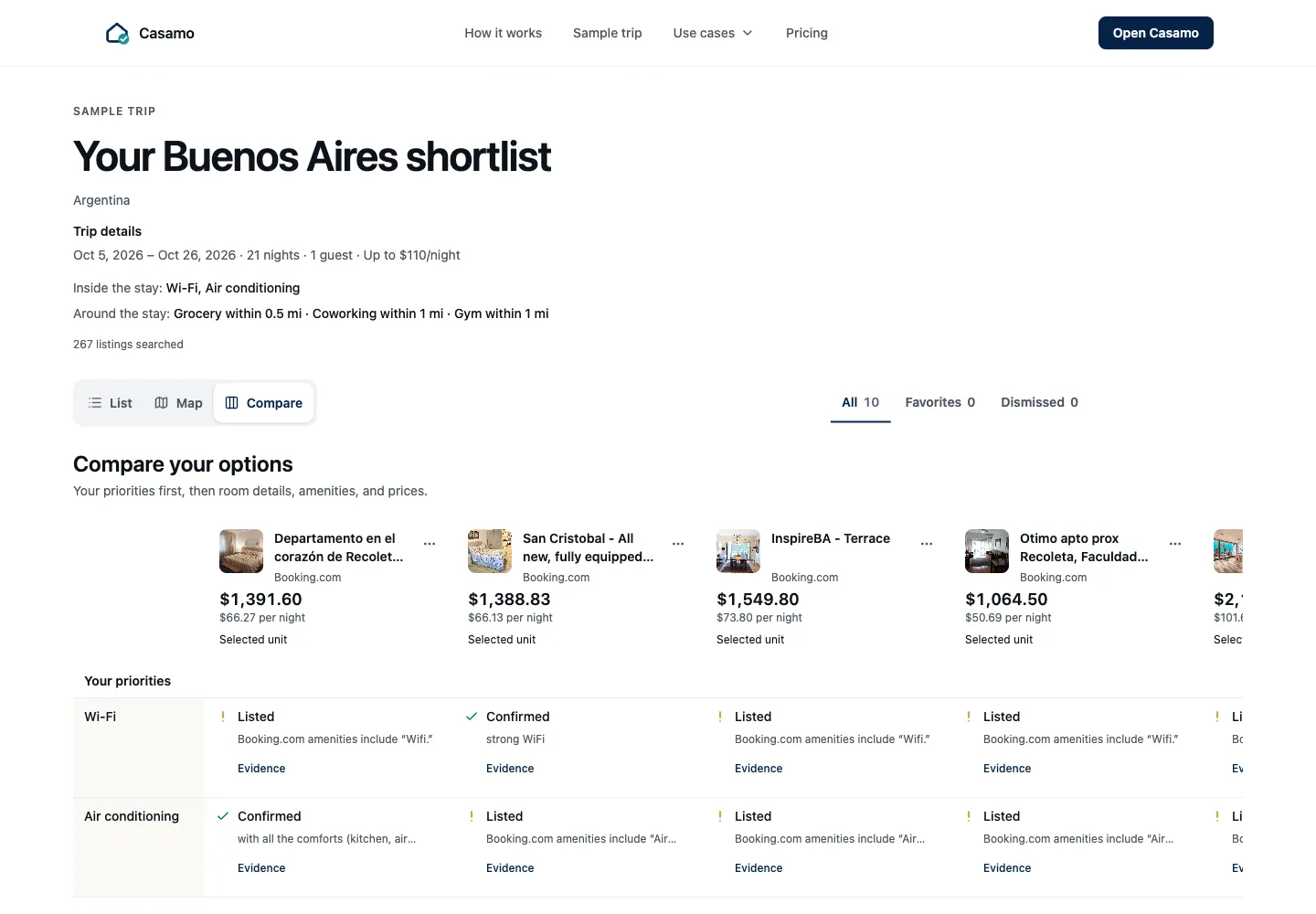View Wi-Fi Evidence for InspireBA - Terrace
Screen dimensions: 1316x914
(x=759, y=769)
